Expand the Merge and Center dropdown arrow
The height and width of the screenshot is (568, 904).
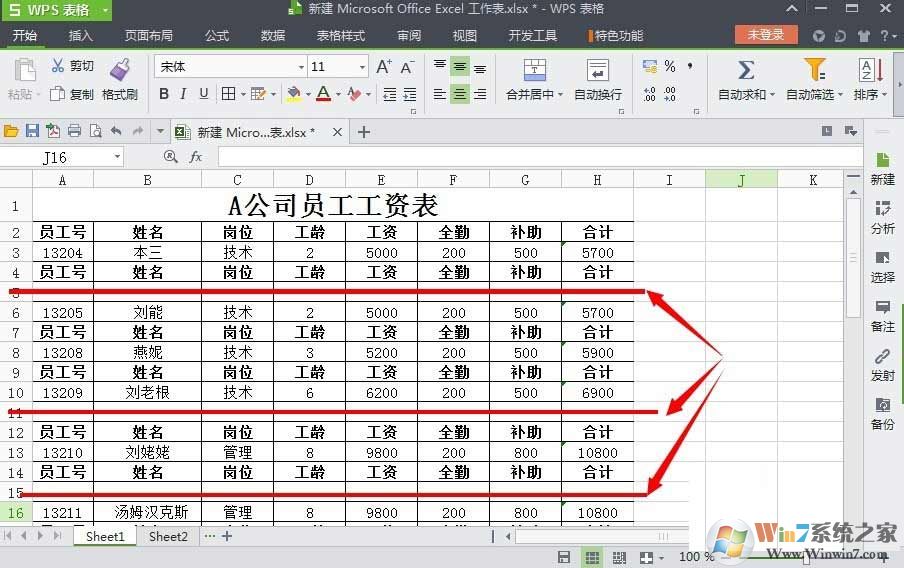point(560,95)
